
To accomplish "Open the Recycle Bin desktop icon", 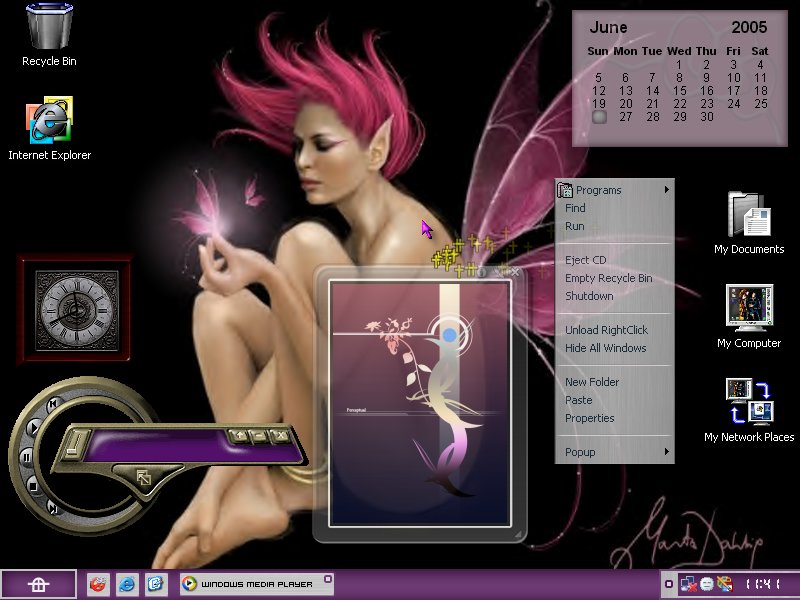I will point(49,35).
